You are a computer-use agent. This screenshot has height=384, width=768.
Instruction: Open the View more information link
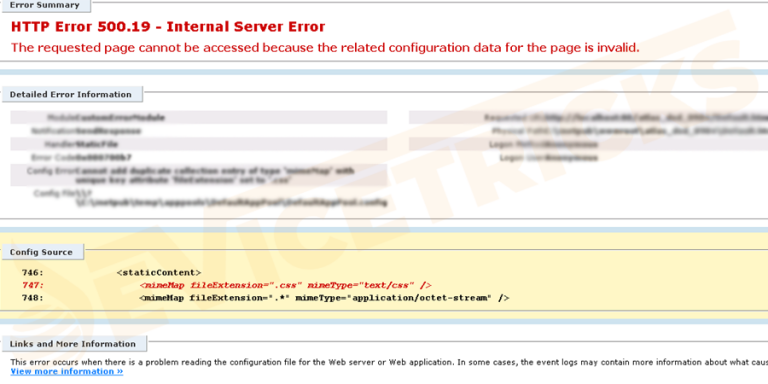[67, 371]
